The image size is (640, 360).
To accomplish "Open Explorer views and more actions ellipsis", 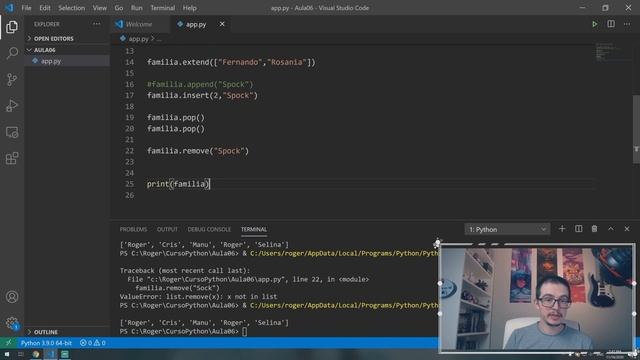I will (96, 24).
